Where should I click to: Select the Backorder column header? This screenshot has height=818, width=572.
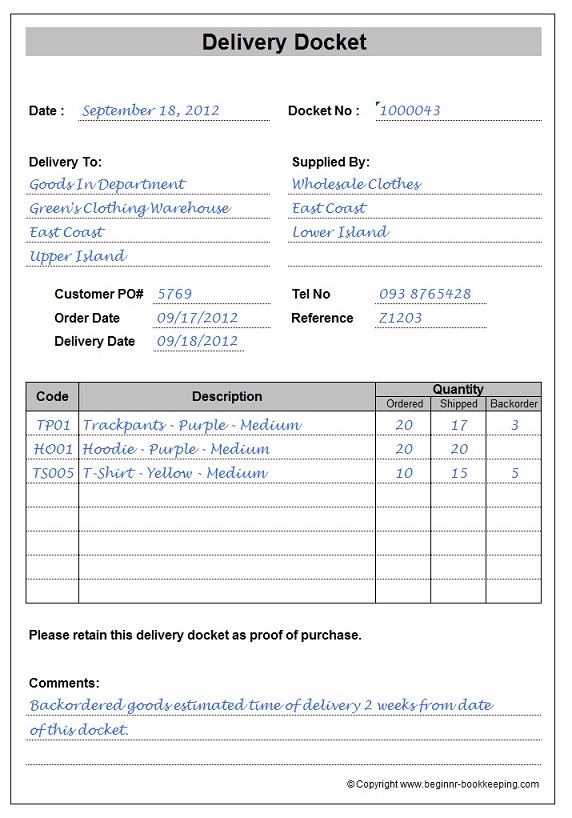pyautogui.click(x=514, y=404)
